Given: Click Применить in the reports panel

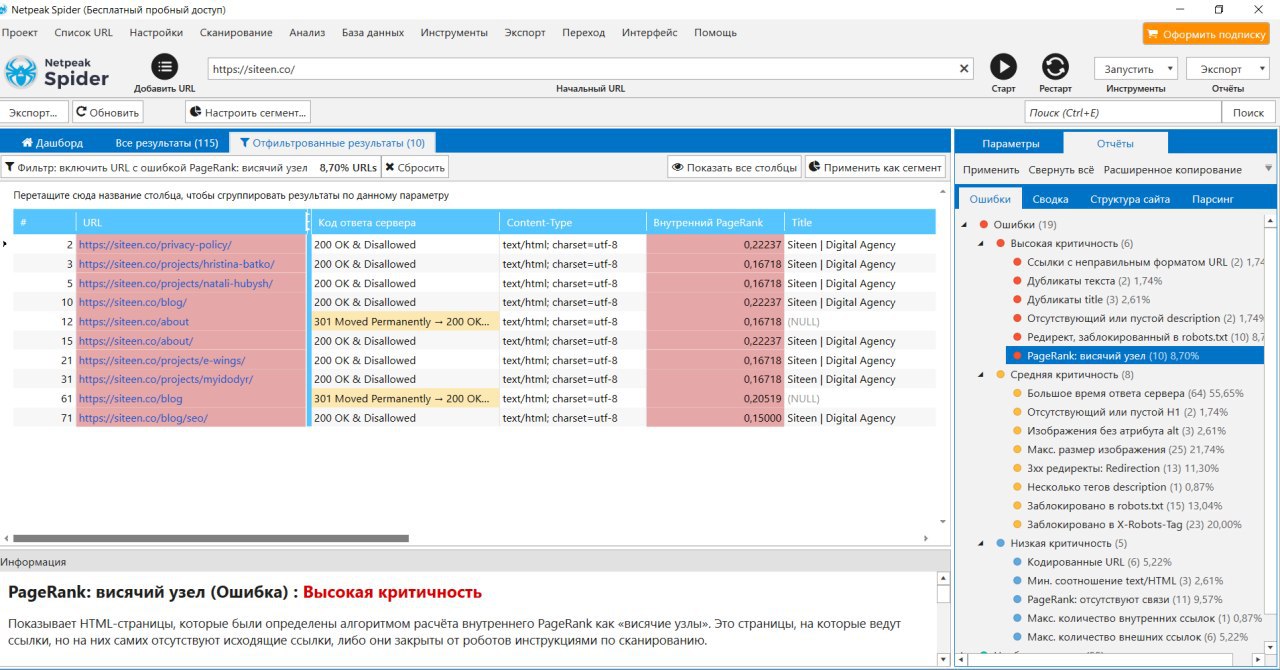Looking at the screenshot, I should (x=991, y=169).
